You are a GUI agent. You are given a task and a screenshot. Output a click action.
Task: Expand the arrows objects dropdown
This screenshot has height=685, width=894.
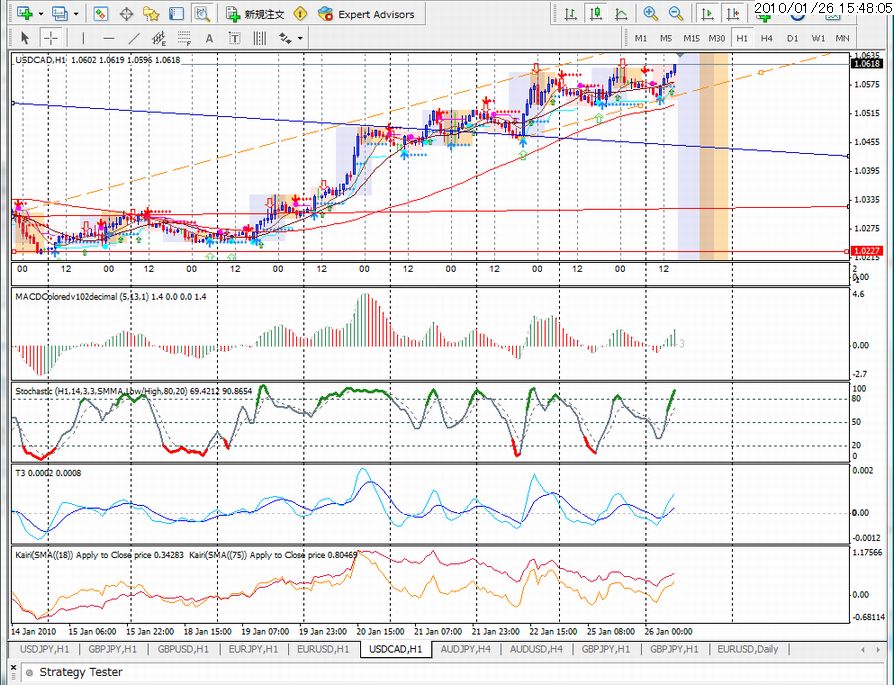coord(299,38)
